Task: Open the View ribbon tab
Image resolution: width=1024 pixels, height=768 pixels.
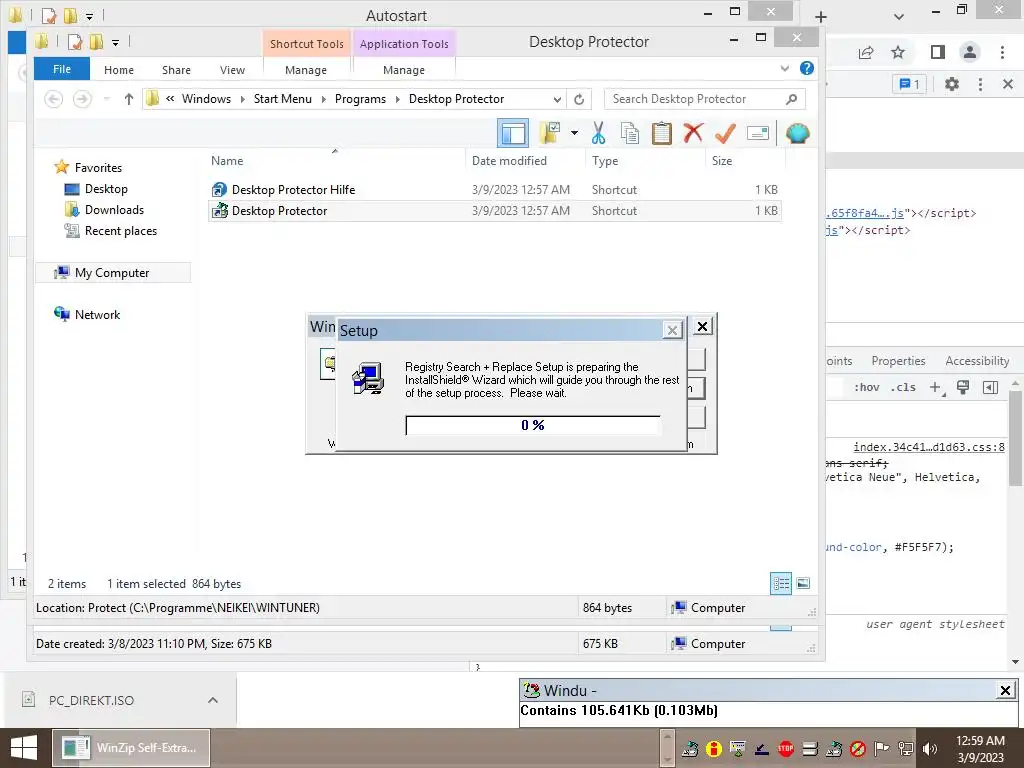Action: tap(232, 70)
